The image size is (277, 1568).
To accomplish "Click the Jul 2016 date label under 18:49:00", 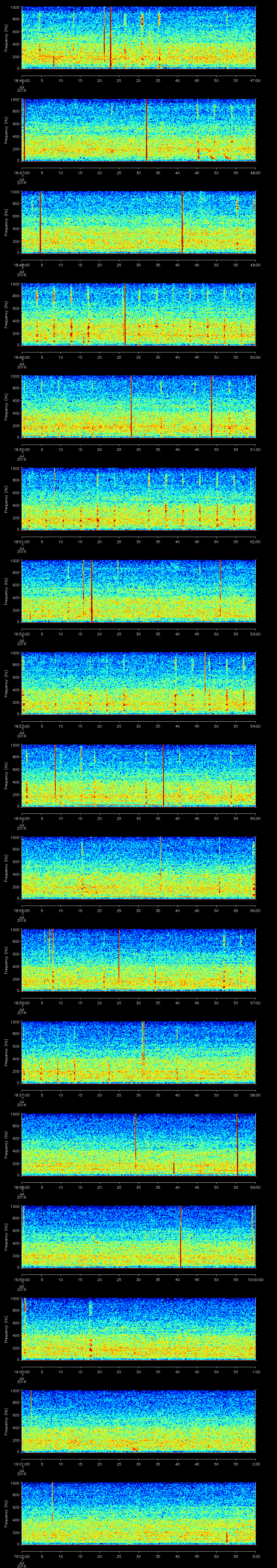I will [x=22, y=363].
